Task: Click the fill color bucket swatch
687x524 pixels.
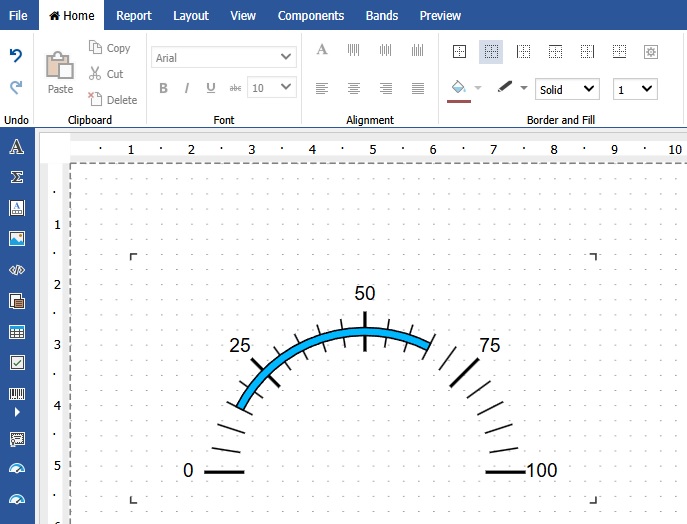Action: tap(459, 88)
